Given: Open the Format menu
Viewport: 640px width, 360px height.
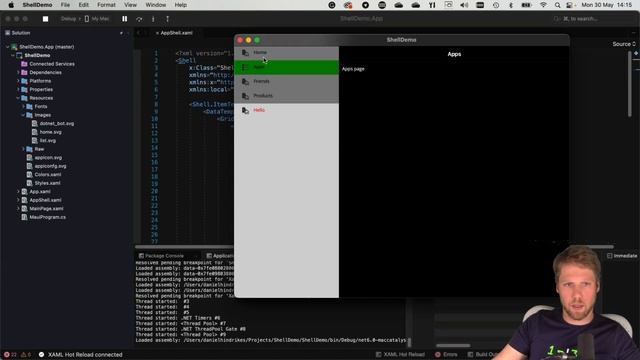Looking at the screenshot, I should [106, 5].
